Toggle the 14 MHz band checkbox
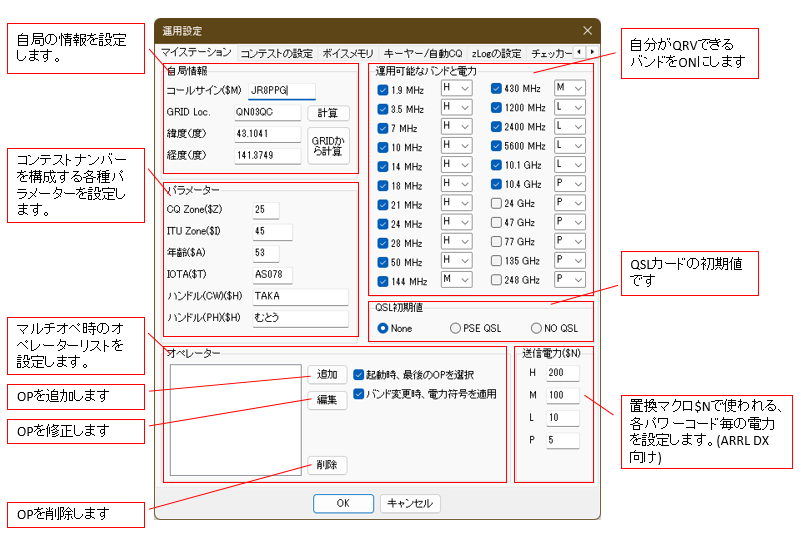799x537 pixels. coord(383,167)
